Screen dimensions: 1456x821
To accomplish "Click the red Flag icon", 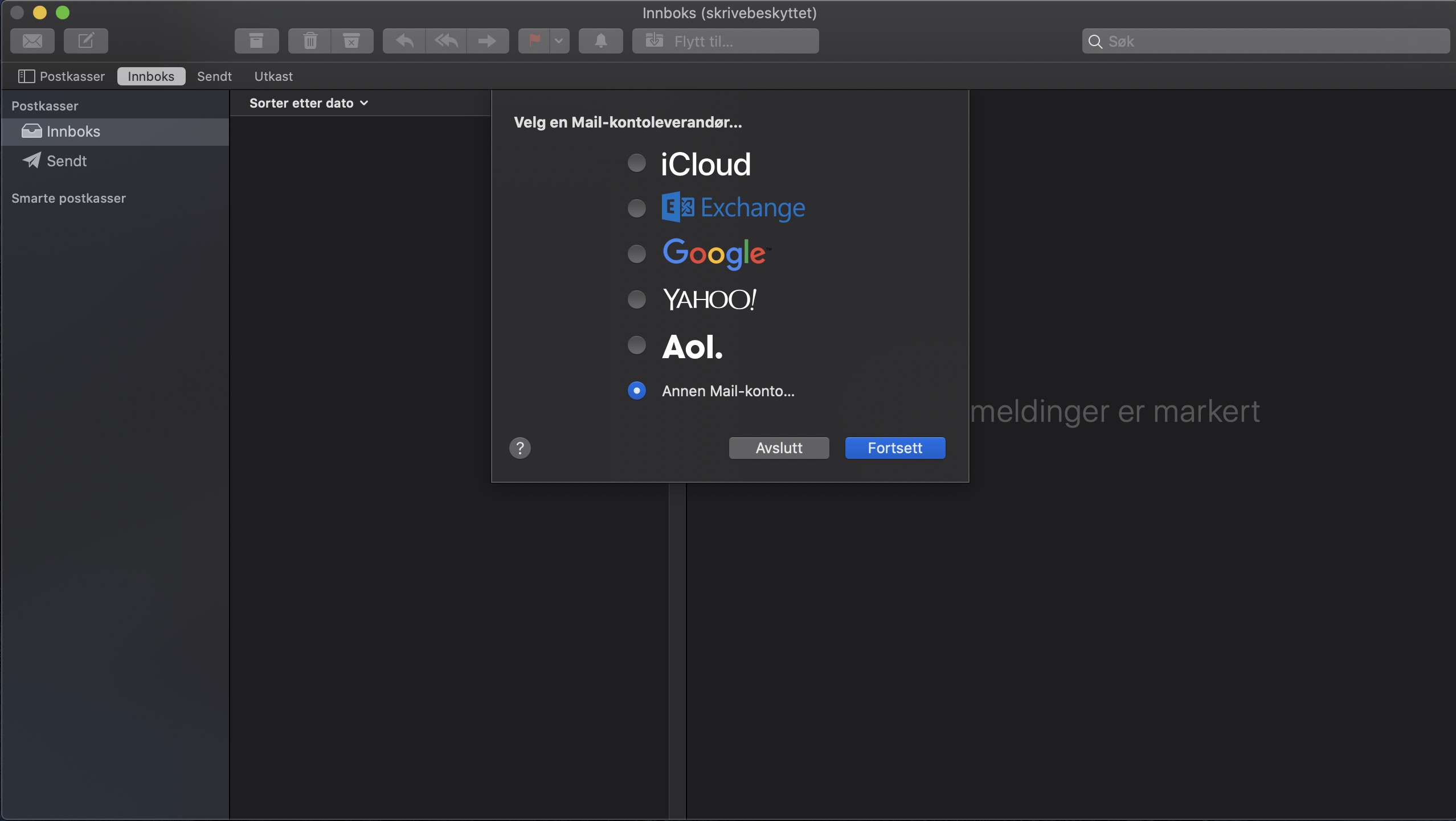I will (x=534, y=41).
